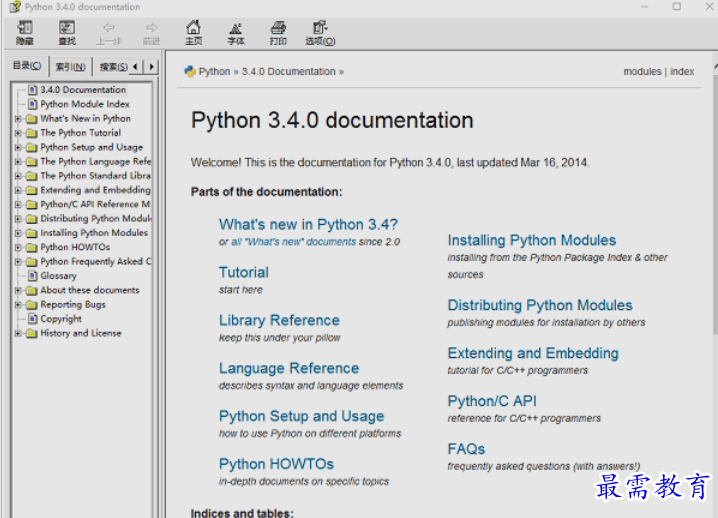Viewport: 718px width, 518px height.
Task: Expand Extending and Embedding tree node
Action: click(18, 190)
